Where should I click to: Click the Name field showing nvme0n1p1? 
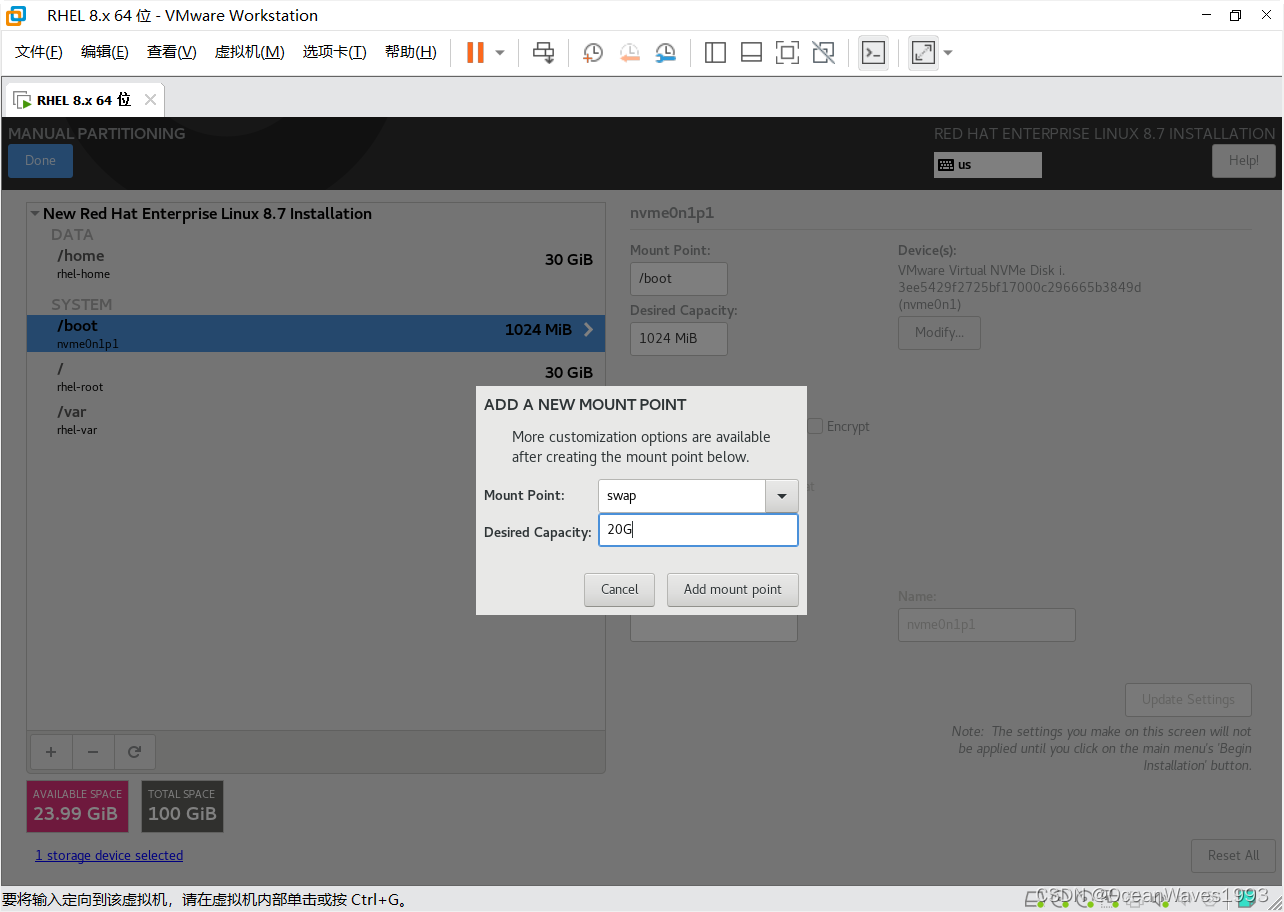[x=987, y=625]
